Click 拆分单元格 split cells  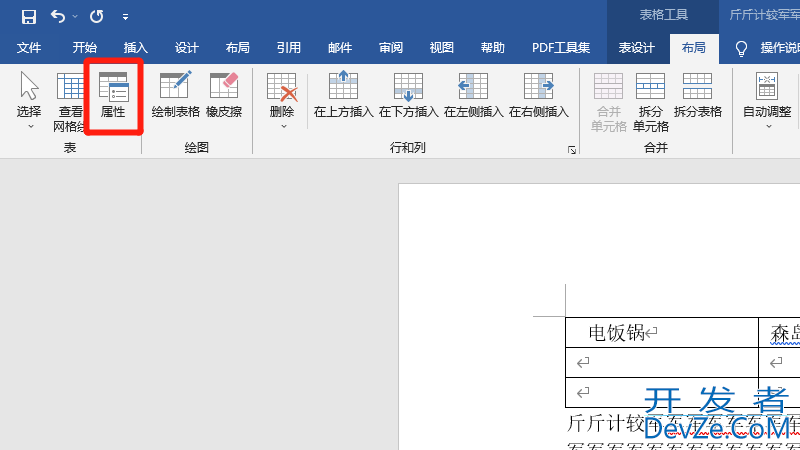(651, 102)
